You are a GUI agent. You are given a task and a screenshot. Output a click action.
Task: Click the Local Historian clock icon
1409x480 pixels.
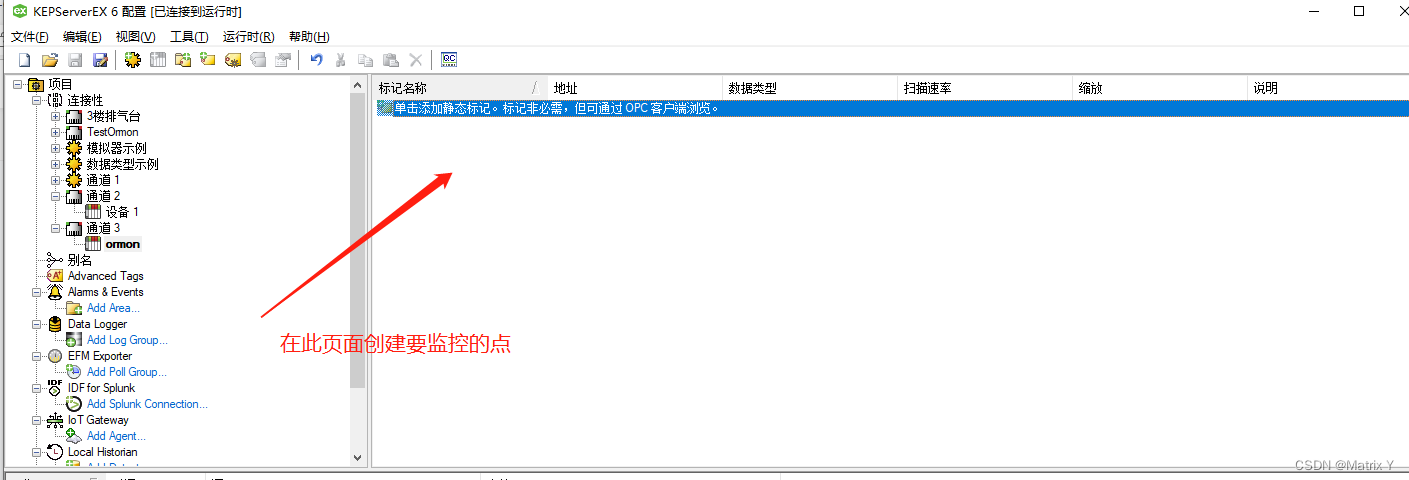pos(55,452)
